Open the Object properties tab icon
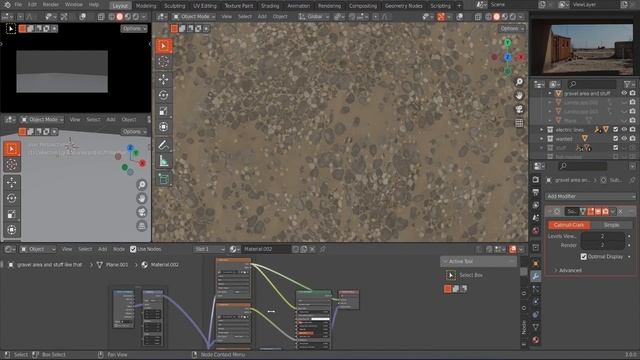 click(x=536, y=264)
